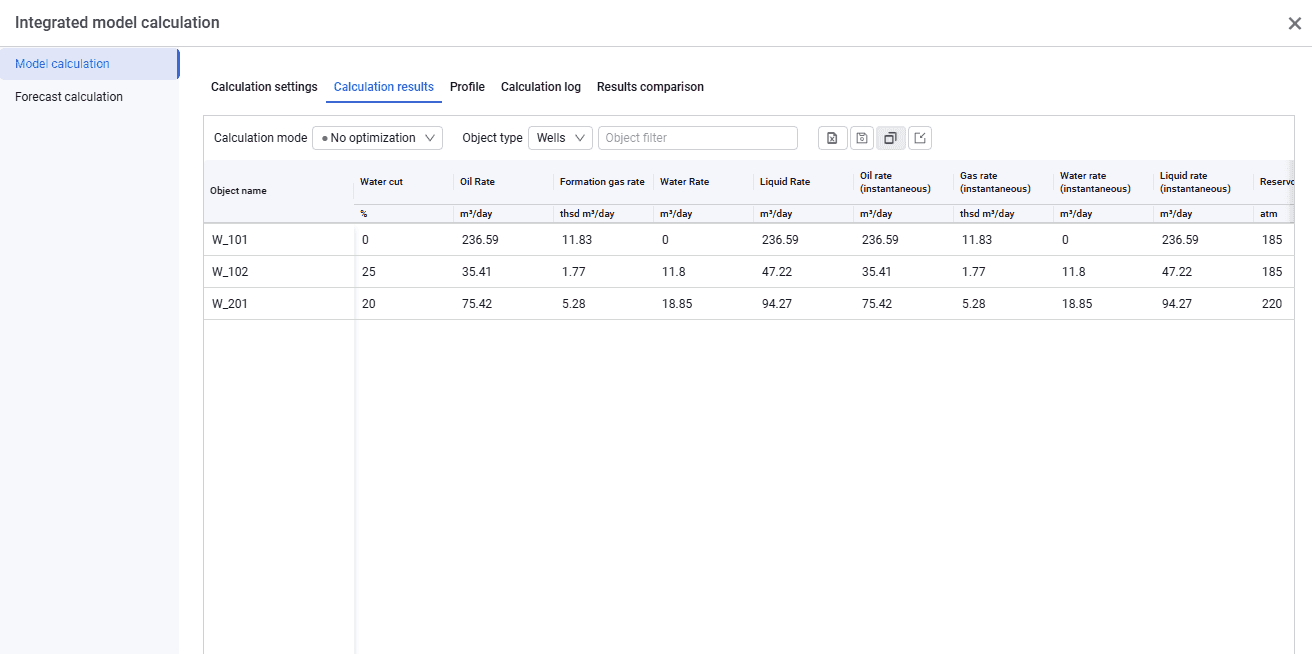Click W_101 Oil Rate cell 236.59

click(480, 240)
